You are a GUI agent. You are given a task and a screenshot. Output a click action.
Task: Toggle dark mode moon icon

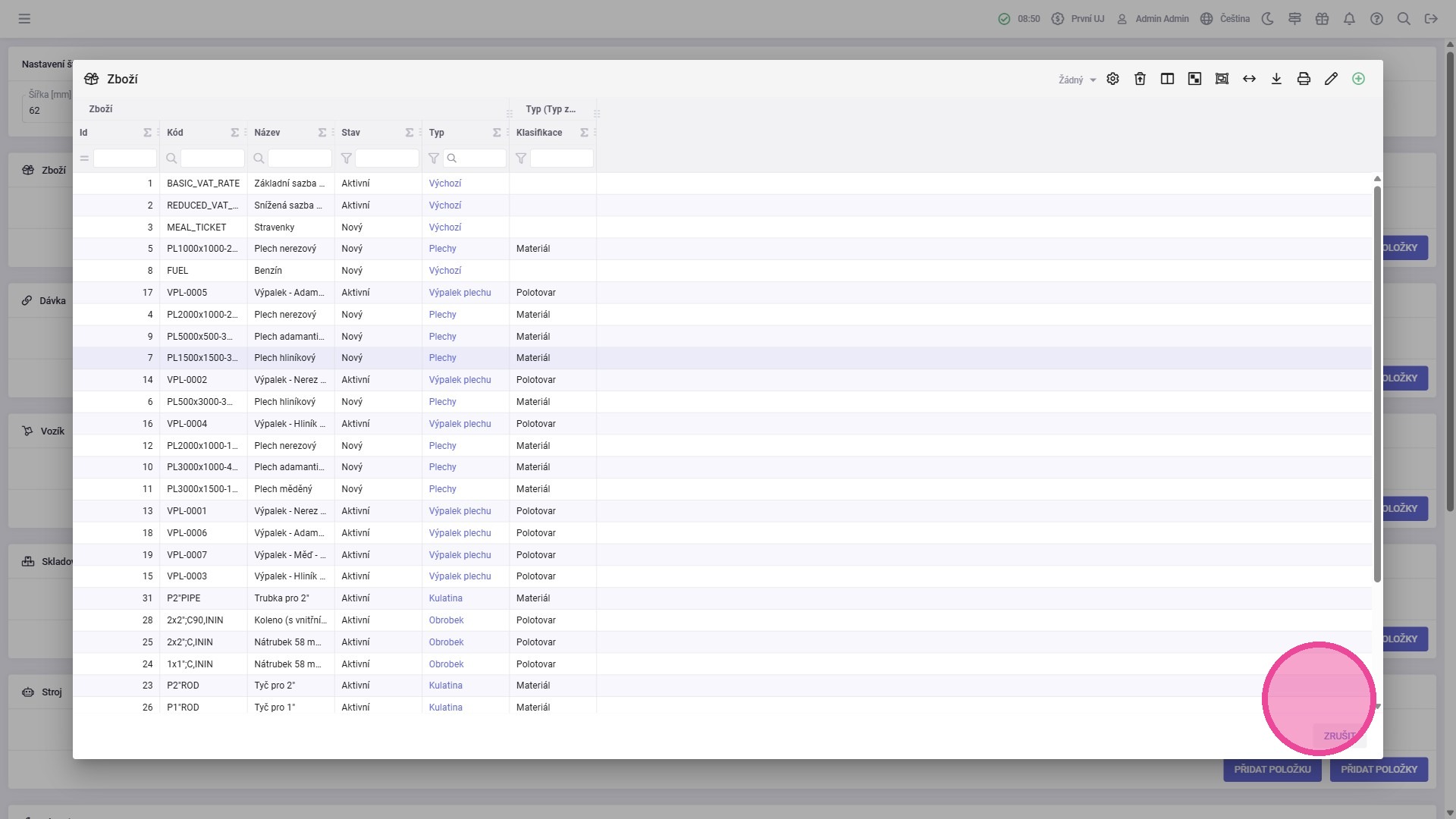click(1267, 19)
